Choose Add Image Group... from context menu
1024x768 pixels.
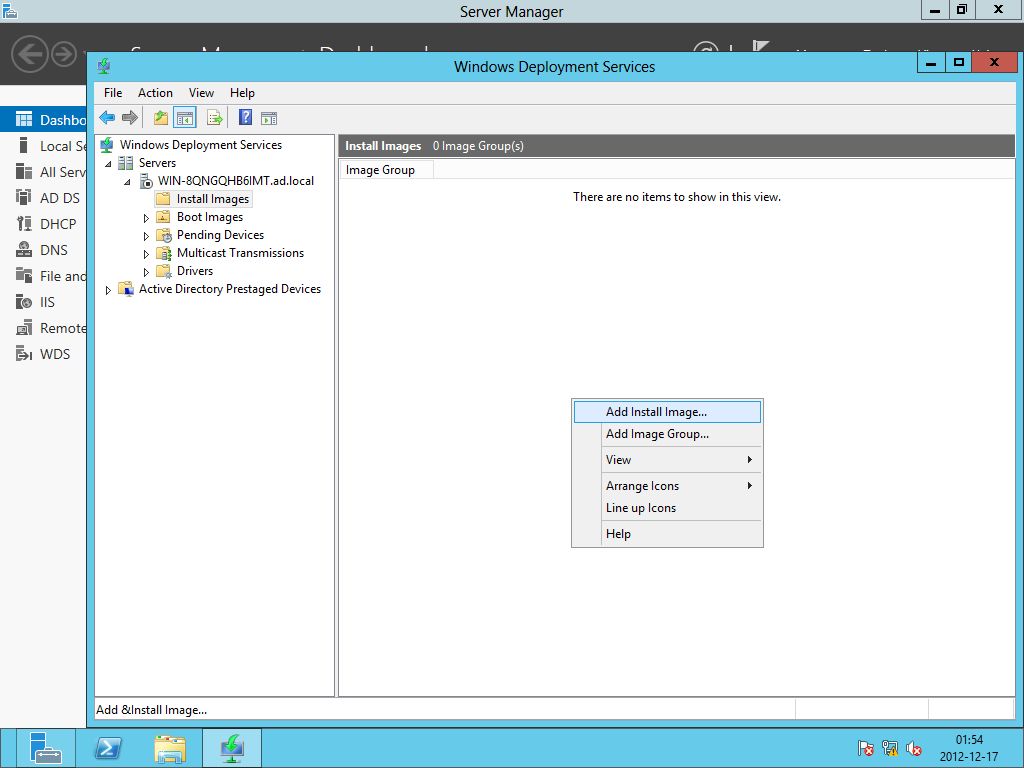coord(667,434)
